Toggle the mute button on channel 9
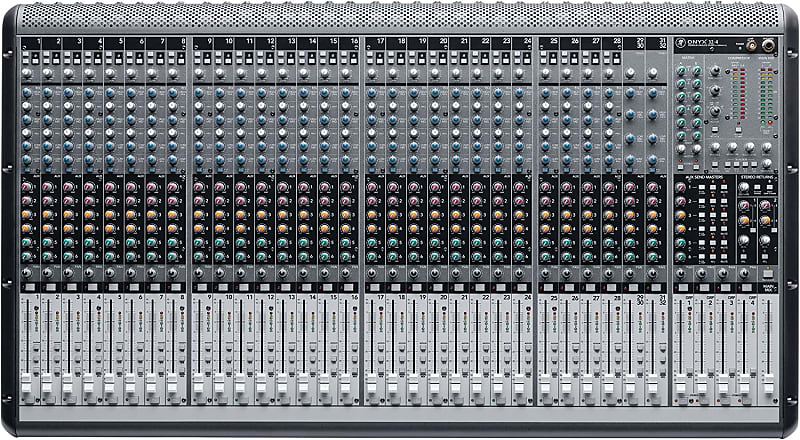This screenshot has height=440, width=800. (202, 287)
